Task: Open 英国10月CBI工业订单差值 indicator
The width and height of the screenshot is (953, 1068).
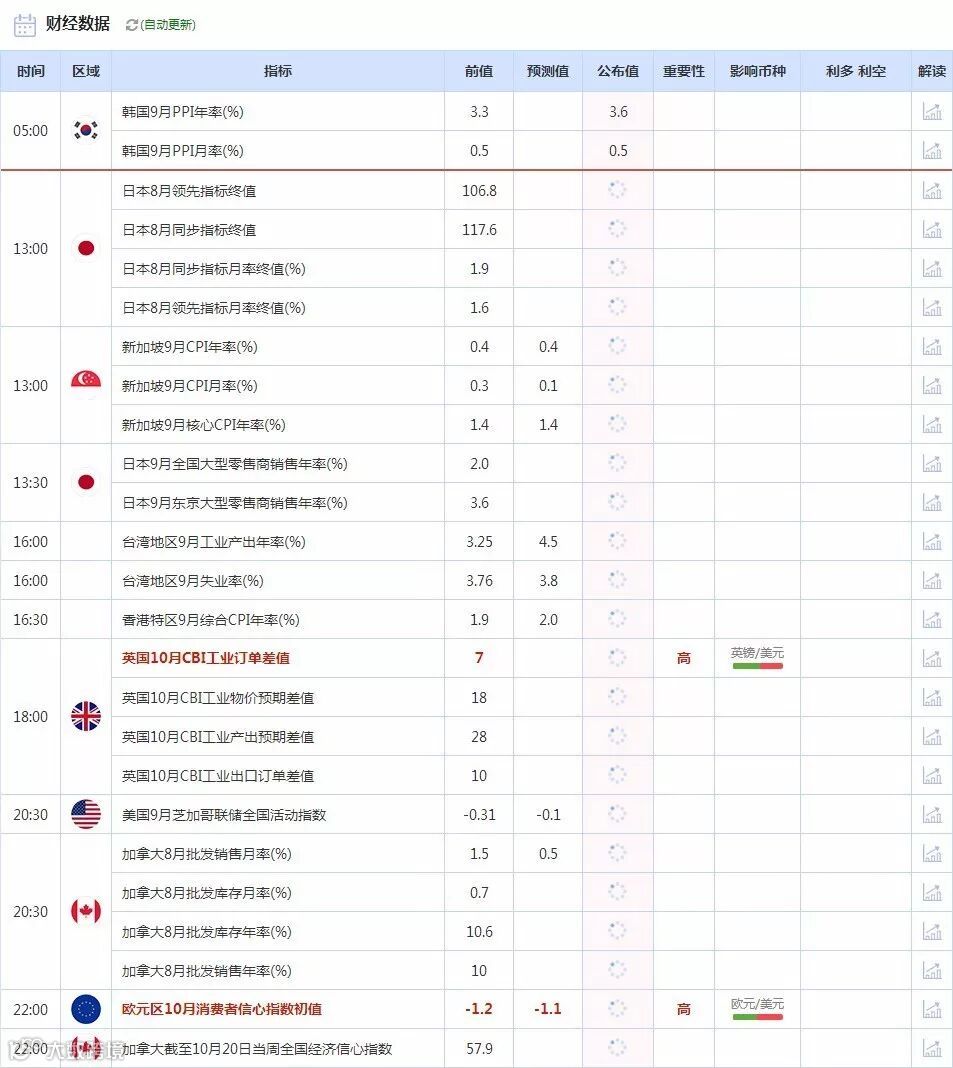Action: pyautogui.click(x=206, y=658)
